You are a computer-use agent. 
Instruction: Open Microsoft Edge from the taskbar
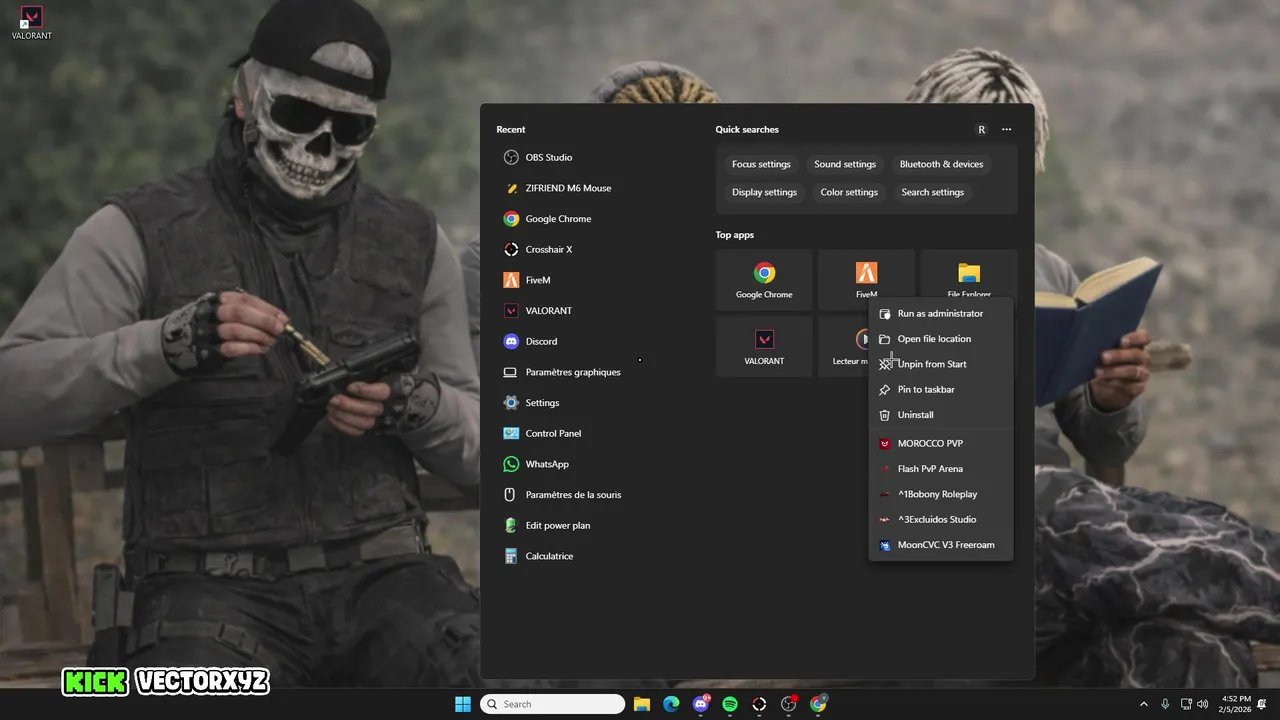tap(671, 704)
